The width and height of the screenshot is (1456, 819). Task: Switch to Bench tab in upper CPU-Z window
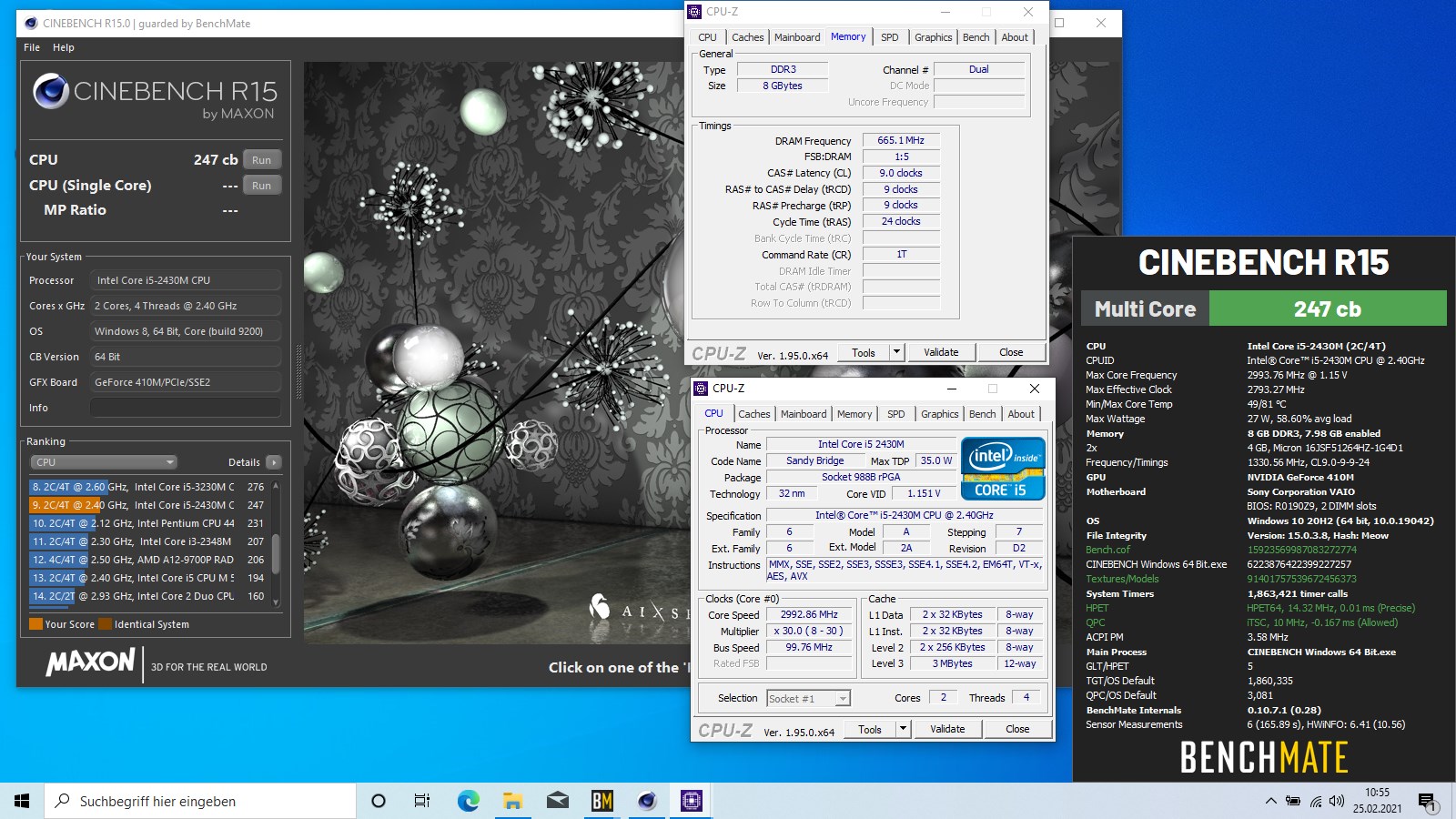[x=976, y=37]
